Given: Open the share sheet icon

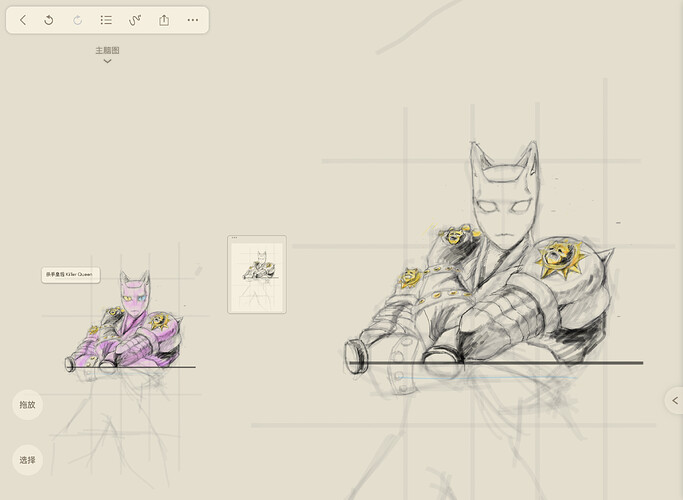Looking at the screenshot, I should click(x=164, y=20).
